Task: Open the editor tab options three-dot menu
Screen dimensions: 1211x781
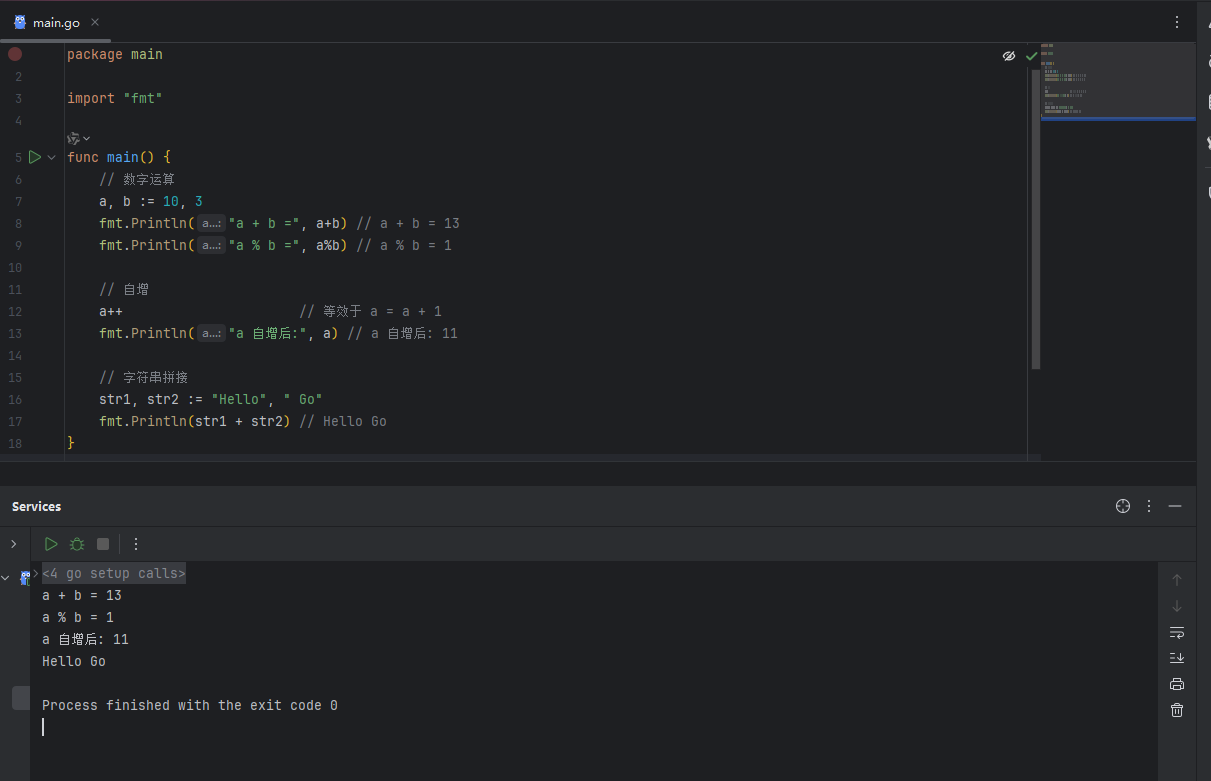Action: (1177, 22)
